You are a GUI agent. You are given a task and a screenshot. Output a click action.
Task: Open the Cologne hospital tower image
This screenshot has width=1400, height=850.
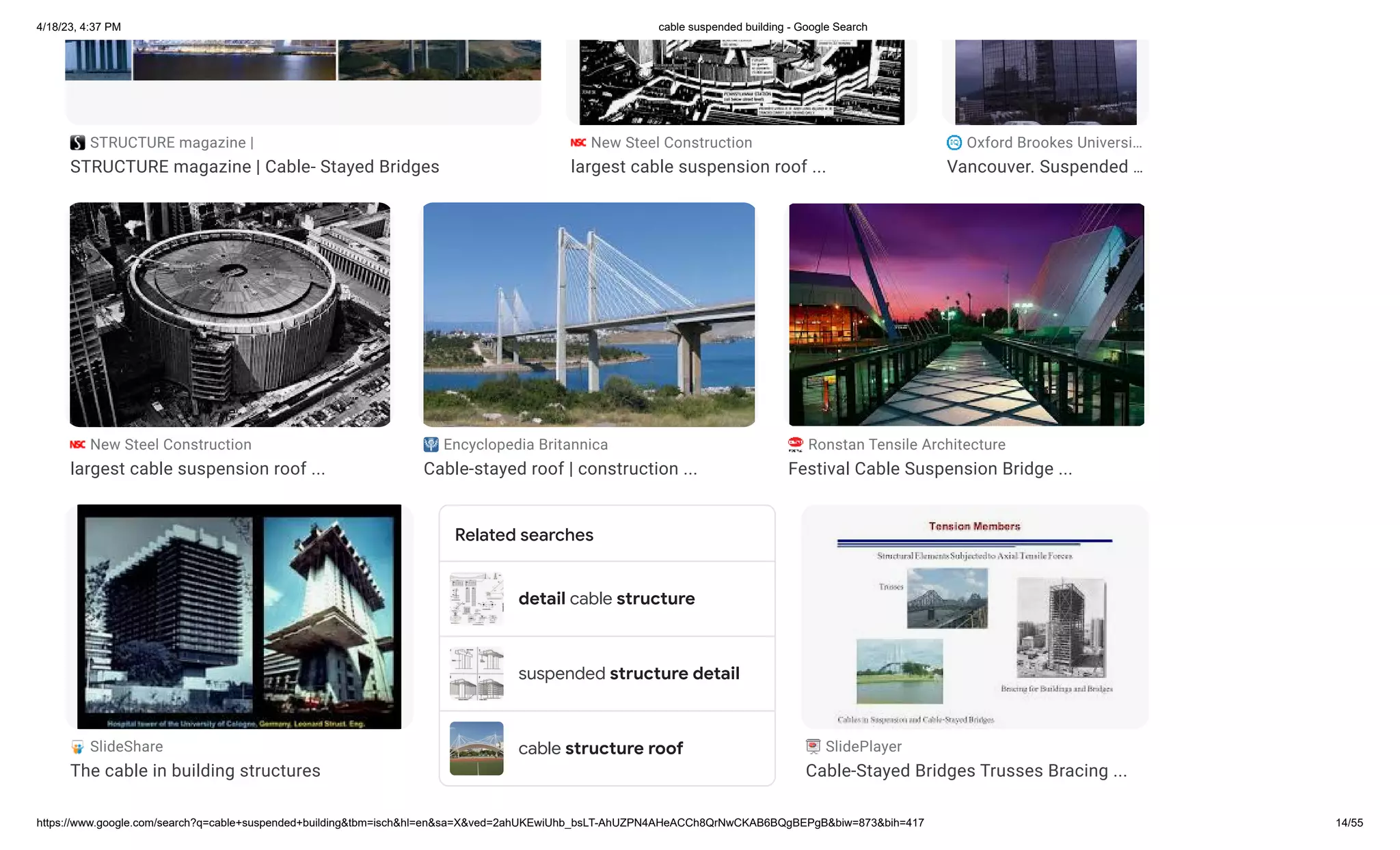pyautogui.click(x=239, y=616)
